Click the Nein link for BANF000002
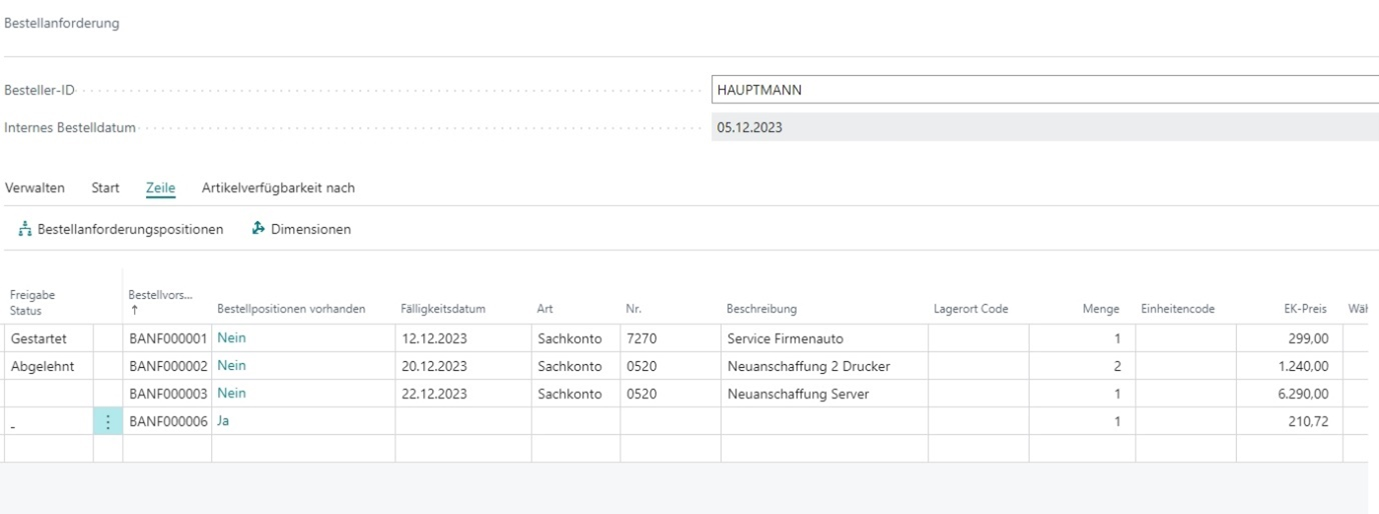 point(231,366)
